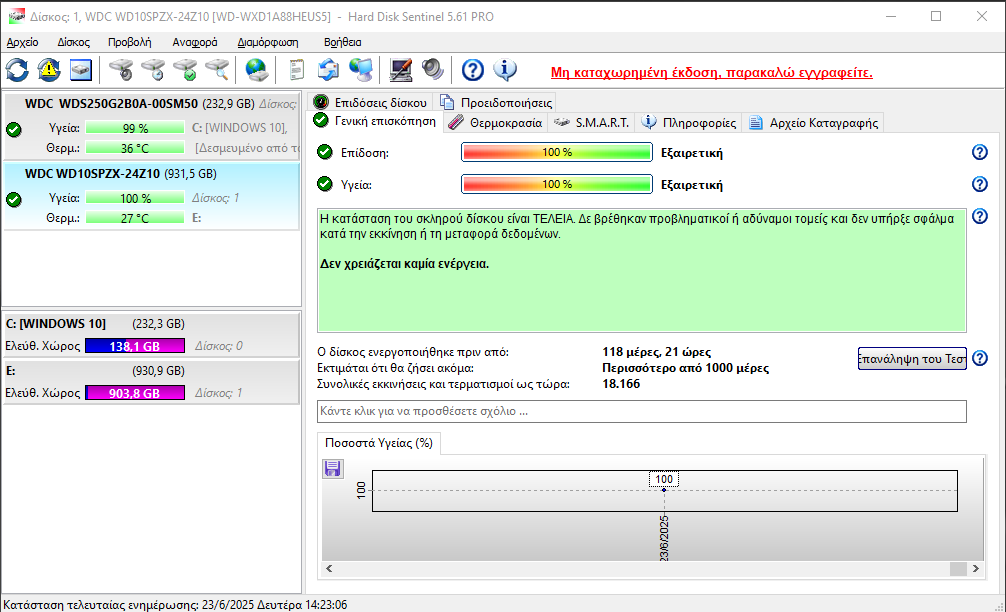The height and width of the screenshot is (612, 1006).
Task: Open the disk test with stethoscope icon
Action: tap(121, 69)
